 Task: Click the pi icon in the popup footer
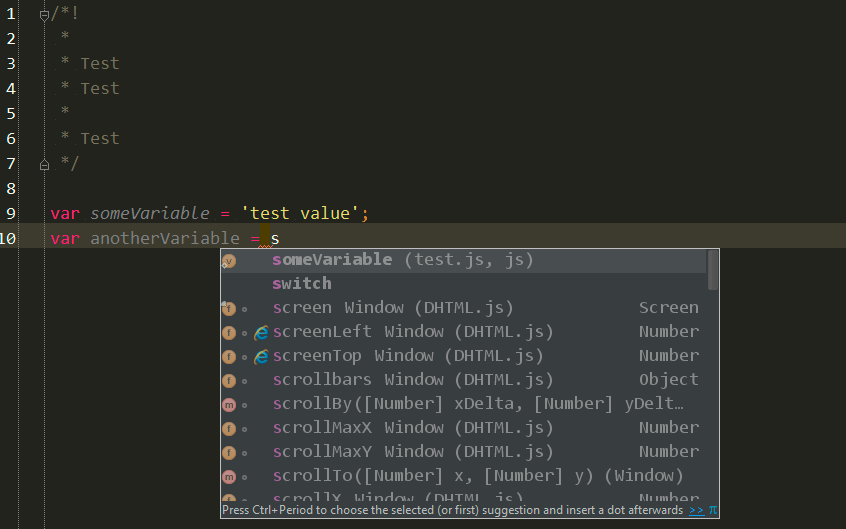(713, 510)
